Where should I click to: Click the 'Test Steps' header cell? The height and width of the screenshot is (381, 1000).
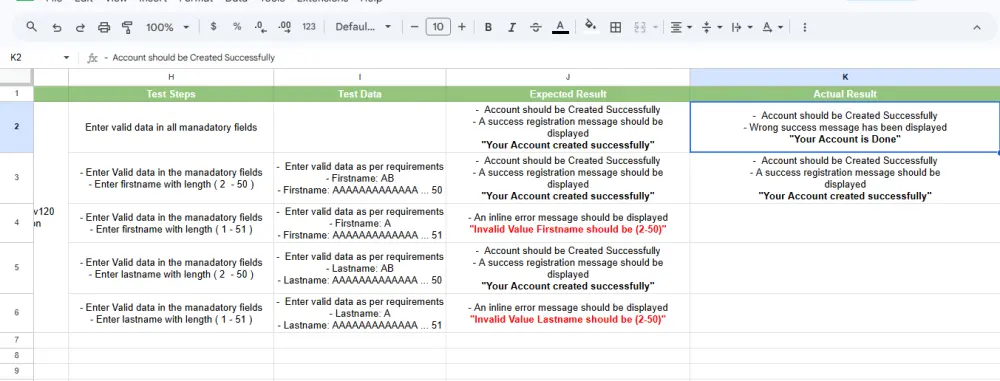(171, 94)
